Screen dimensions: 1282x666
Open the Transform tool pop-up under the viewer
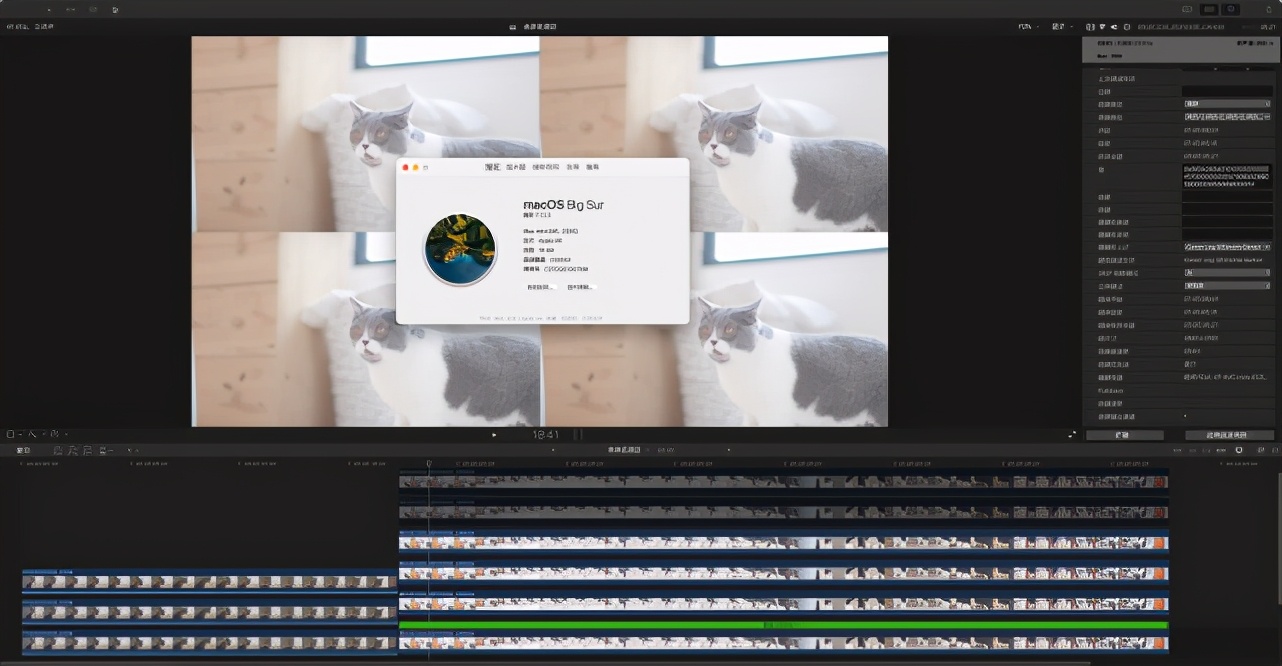click(11, 434)
